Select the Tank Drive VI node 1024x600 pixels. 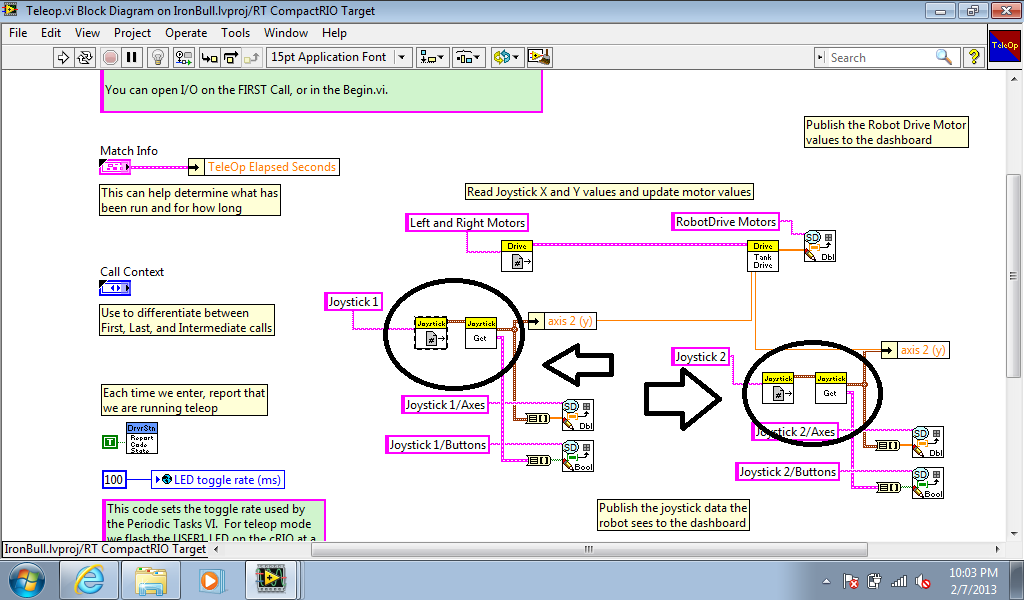point(763,256)
